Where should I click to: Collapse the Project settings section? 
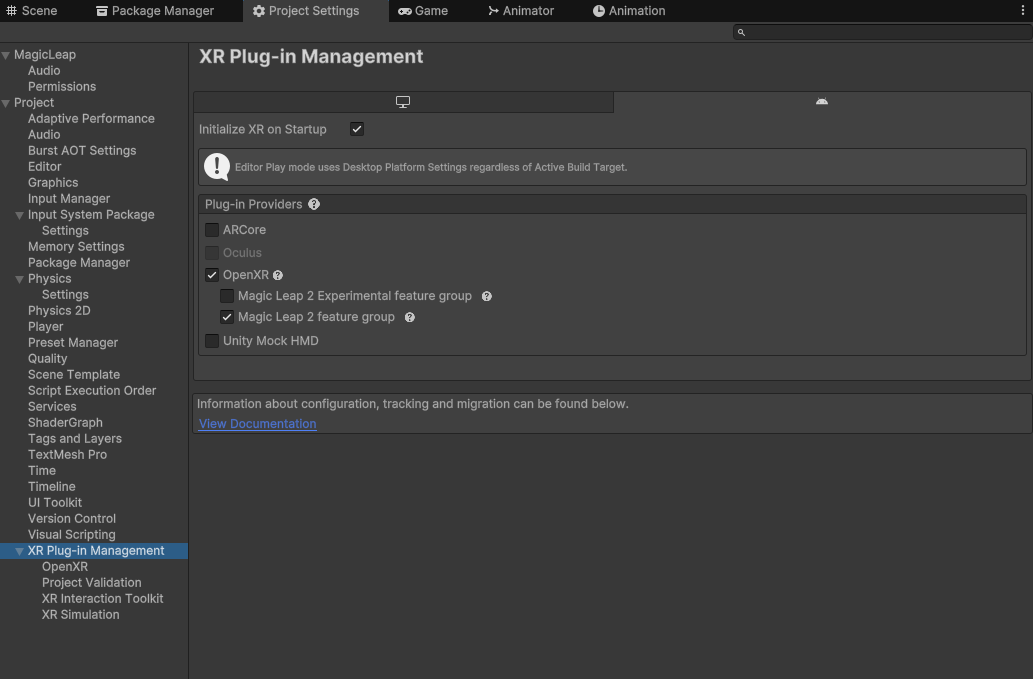[7, 102]
